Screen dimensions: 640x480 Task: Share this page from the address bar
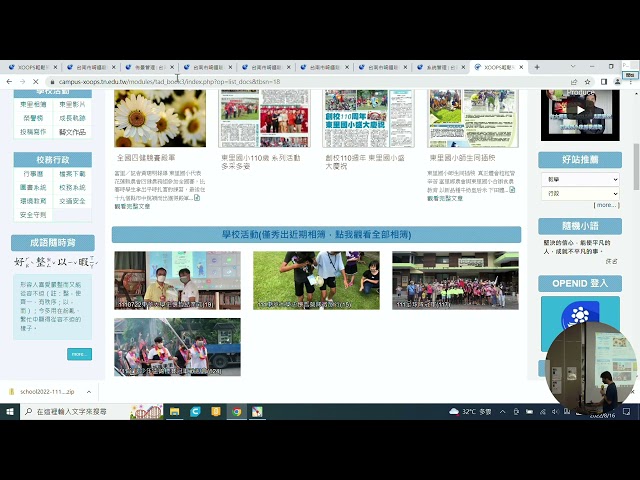point(574,82)
